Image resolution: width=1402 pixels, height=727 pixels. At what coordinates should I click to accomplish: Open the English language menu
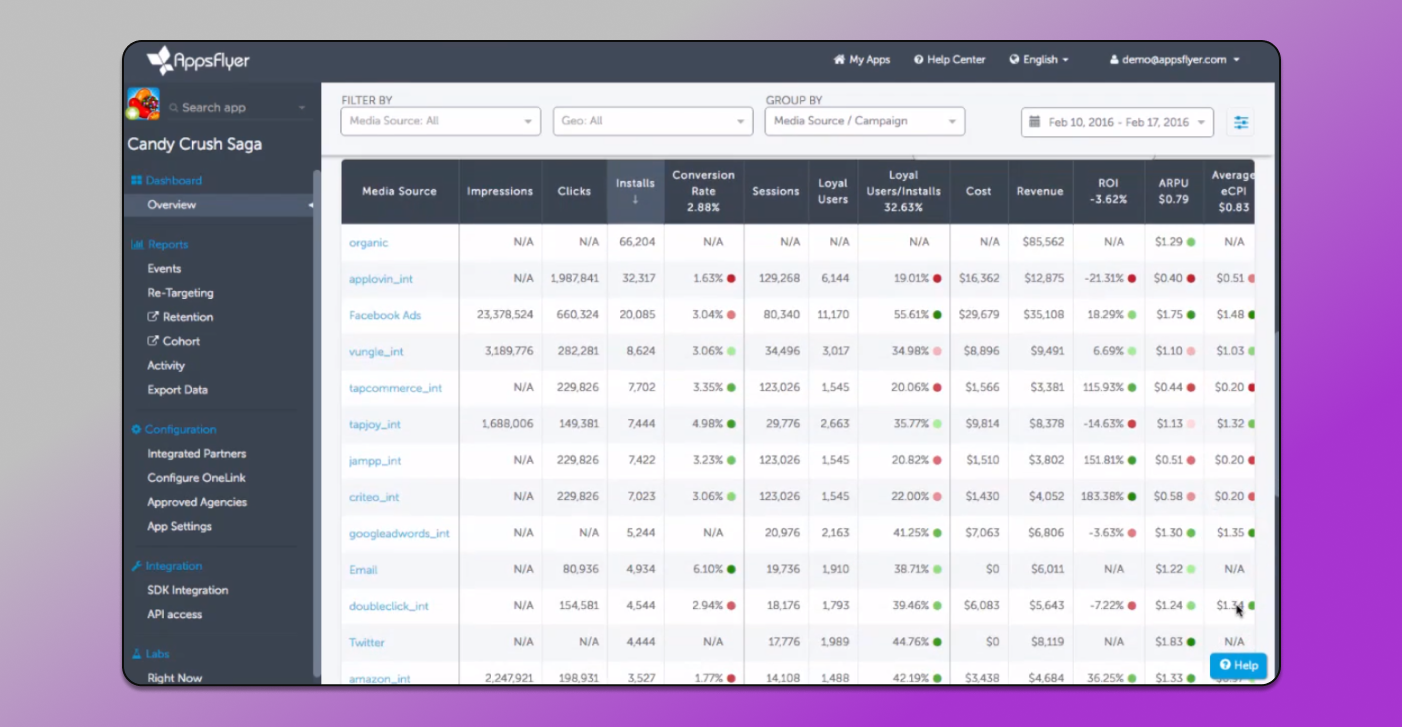click(1039, 60)
